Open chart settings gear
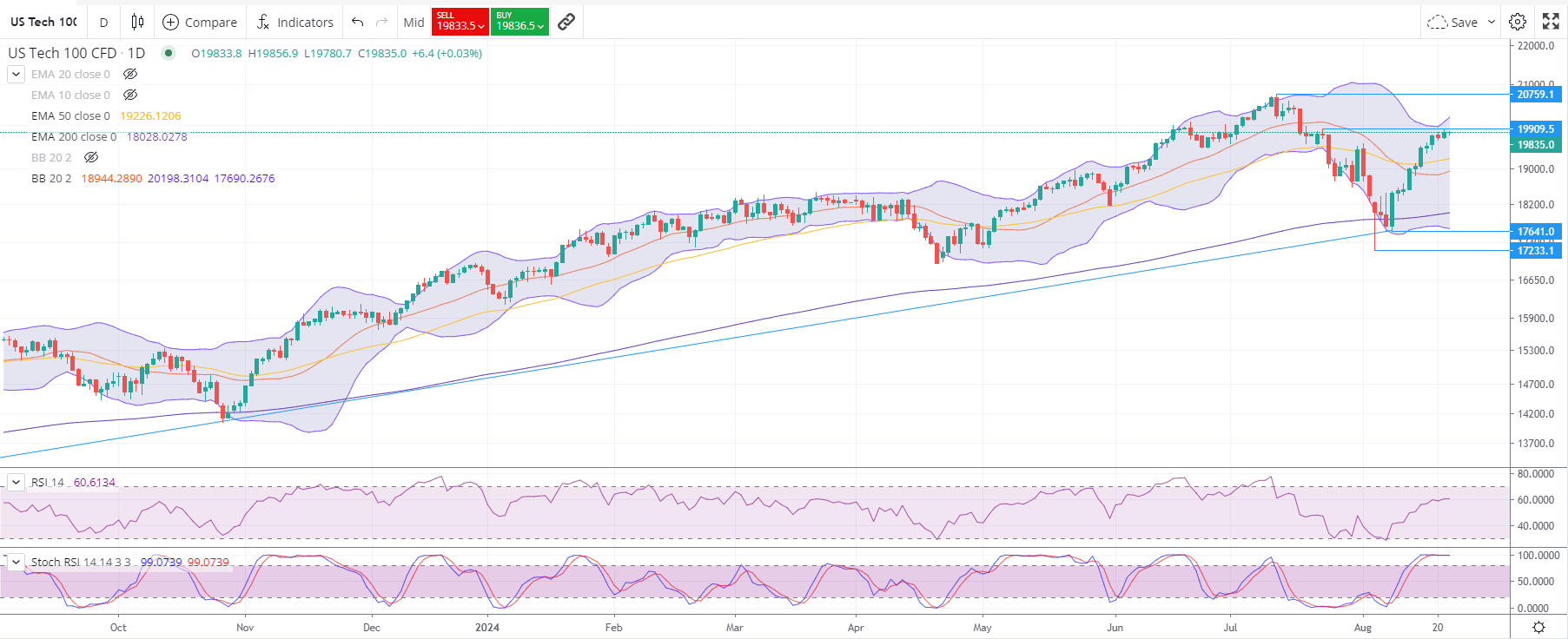1568x639 pixels. pyautogui.click(x=1518, y=22)
